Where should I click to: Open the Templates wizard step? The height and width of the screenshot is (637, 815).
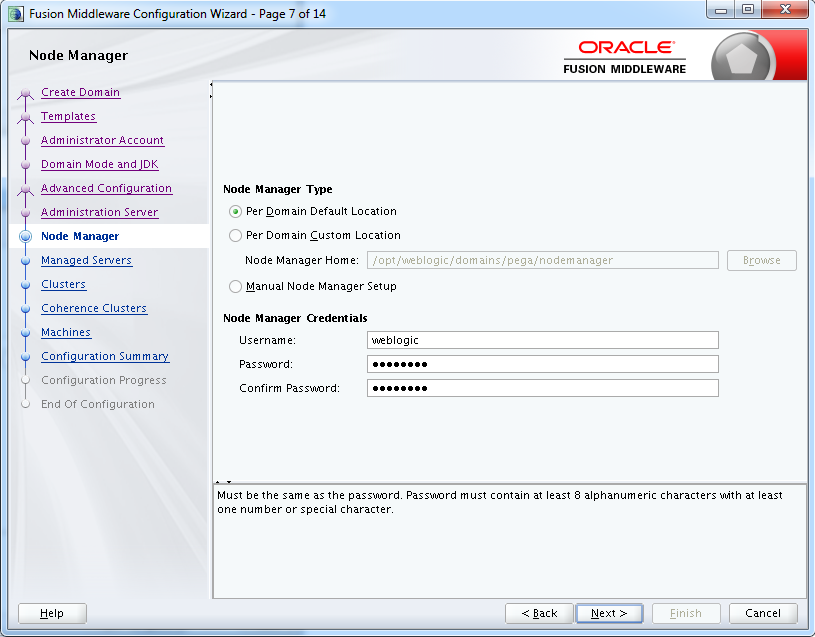[x=68, y=116]
